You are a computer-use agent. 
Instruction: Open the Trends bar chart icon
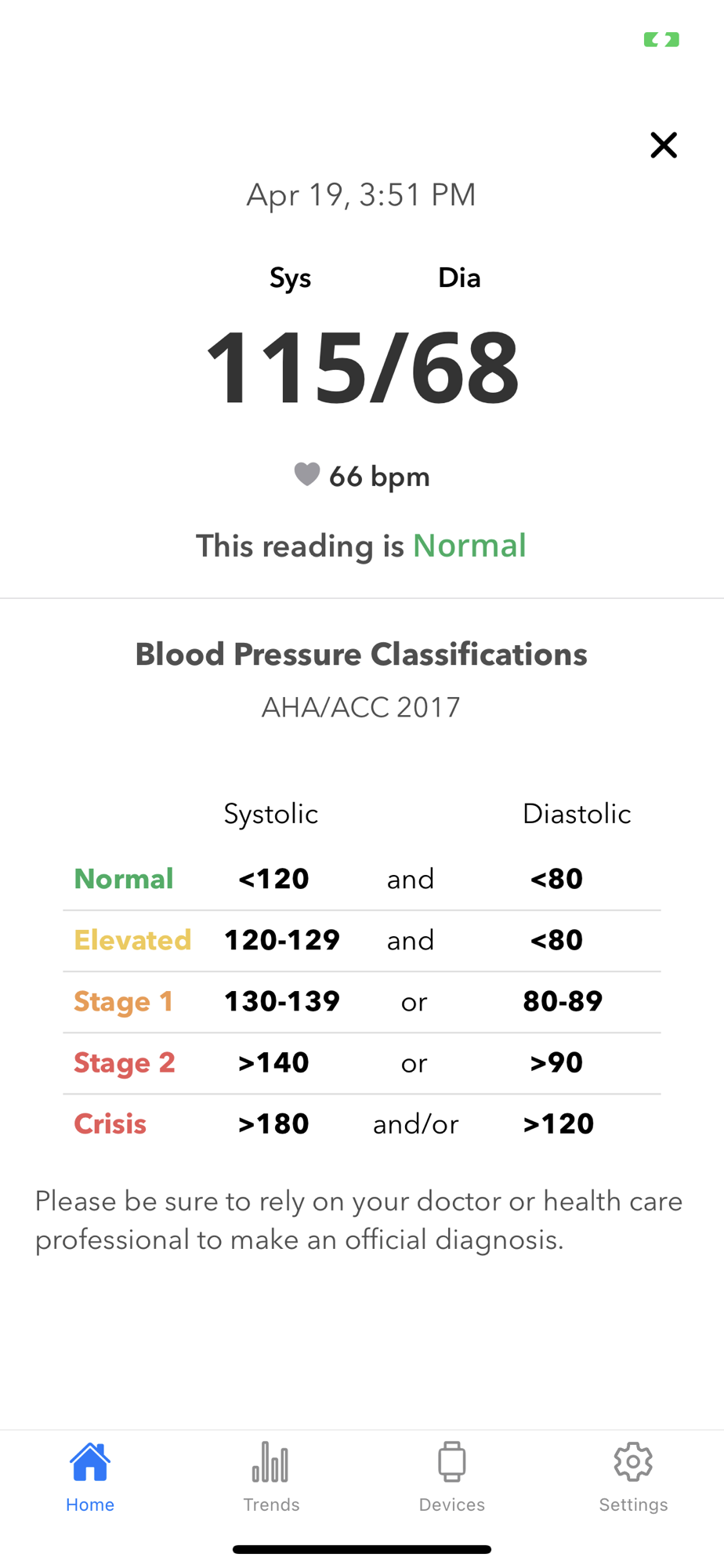click(x=270, y=1462)
